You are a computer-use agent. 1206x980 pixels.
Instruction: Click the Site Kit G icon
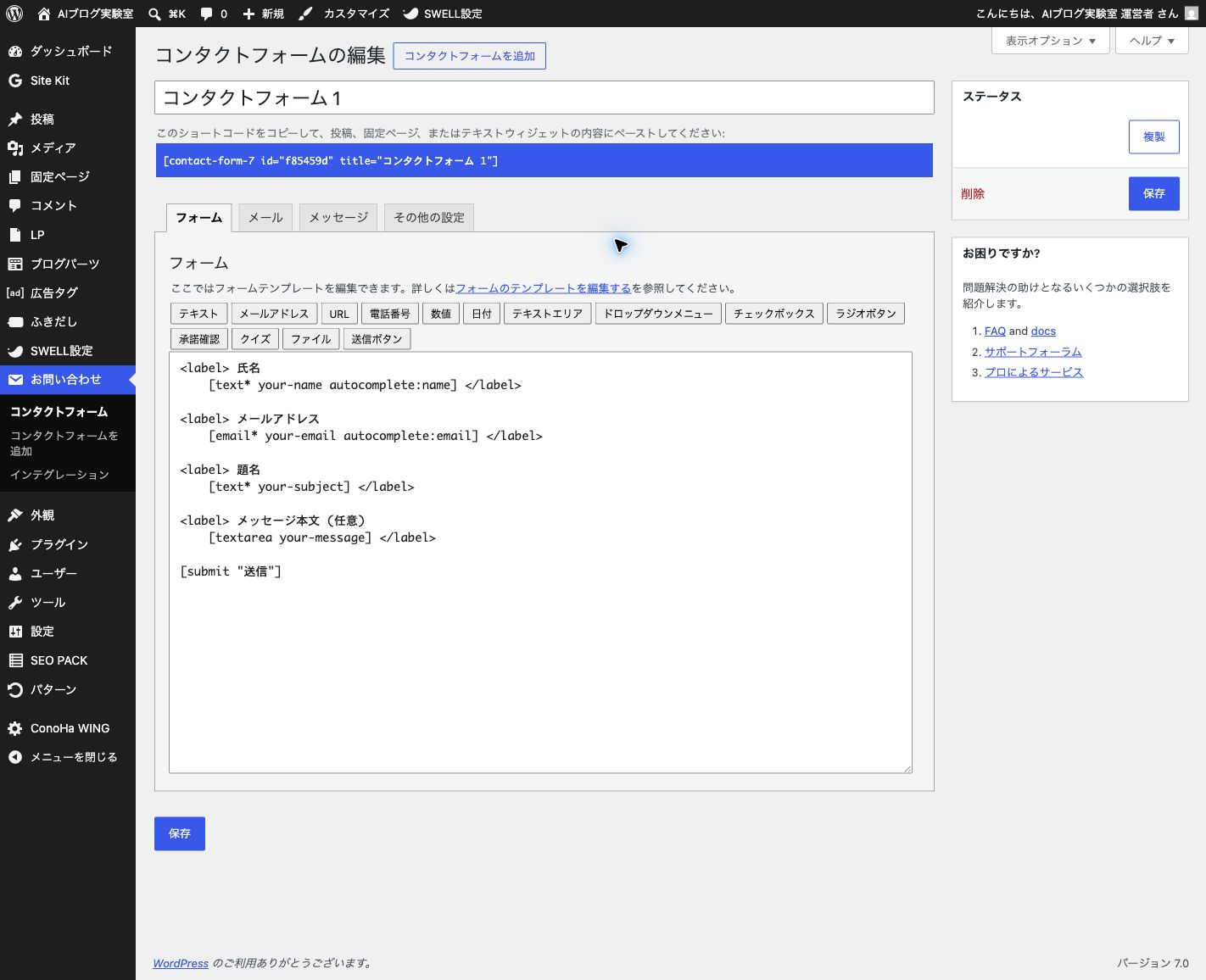coord(15,81)
